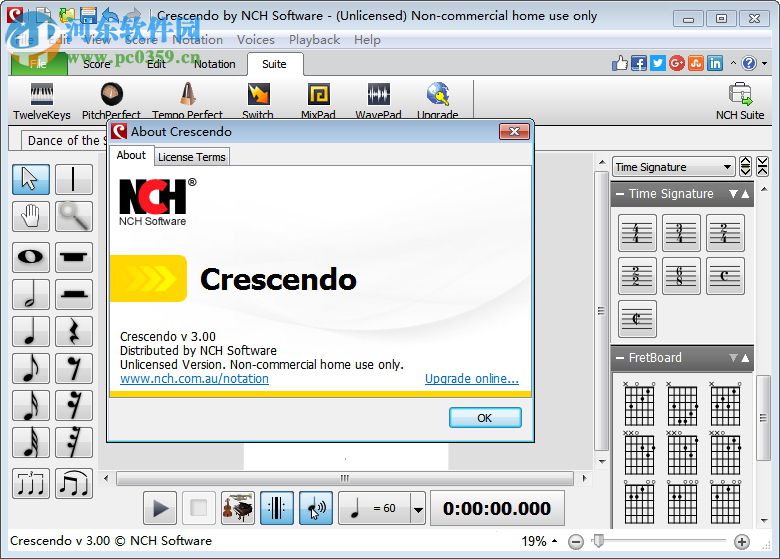Choose the quarter rest tool
780x559 pixels.
coord(74,331)
